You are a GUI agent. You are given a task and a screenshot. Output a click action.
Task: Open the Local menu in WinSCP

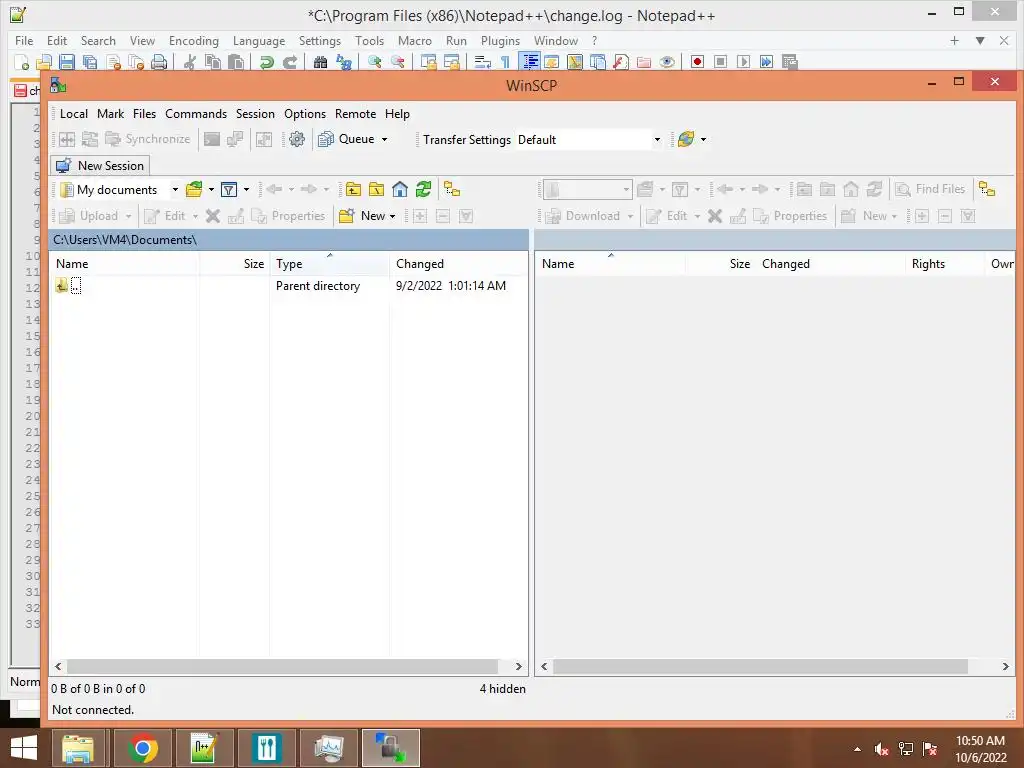point(74,114)
